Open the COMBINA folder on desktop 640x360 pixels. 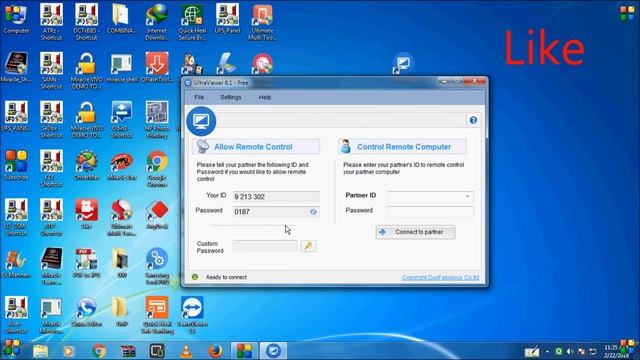click(x=121, y=19)
